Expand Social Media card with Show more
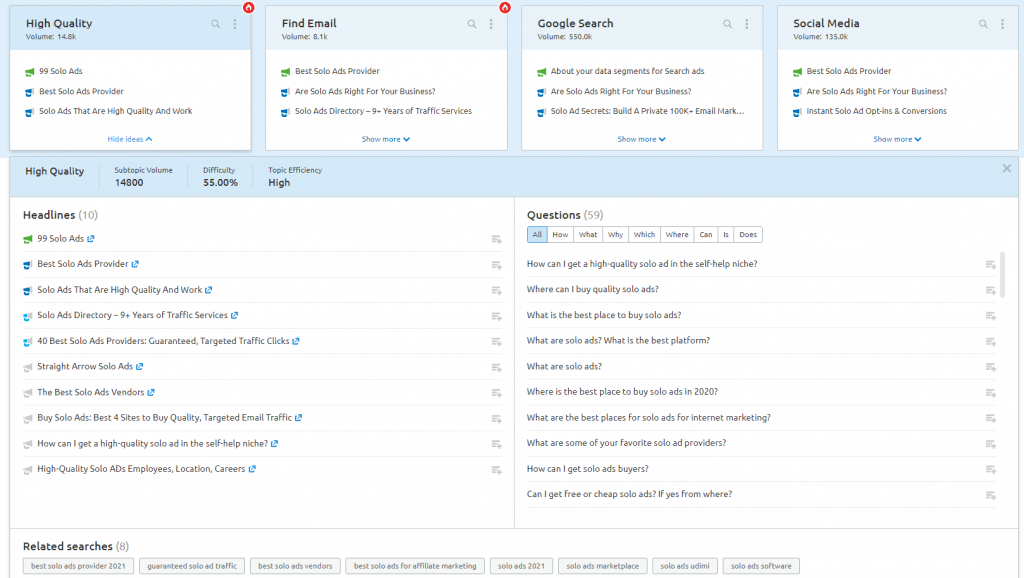 (x=897, y=139)
